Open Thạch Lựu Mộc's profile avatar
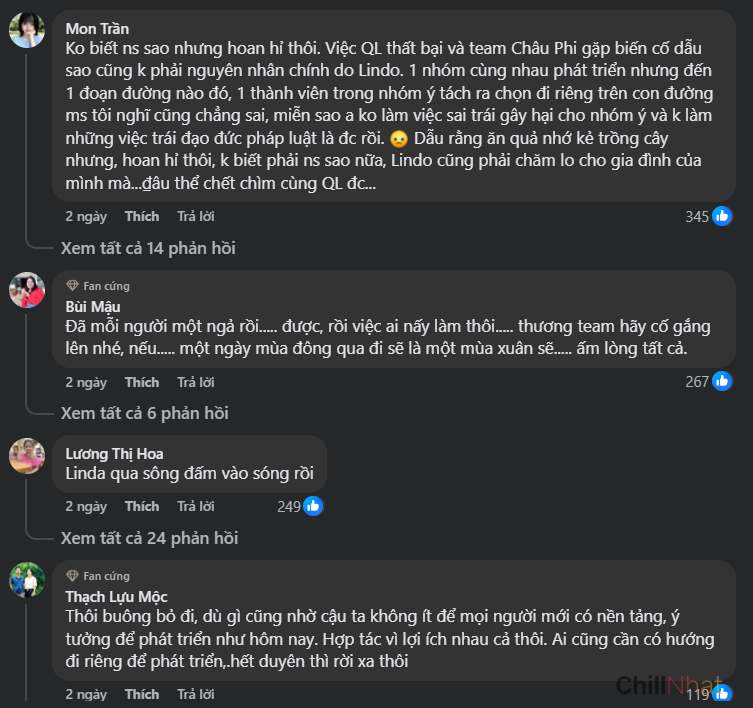This screenshot has height=708, width=753. point(27,581)
